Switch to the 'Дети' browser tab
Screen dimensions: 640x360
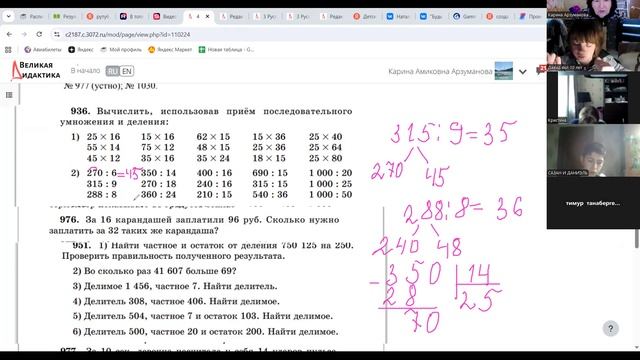[364, 17]
